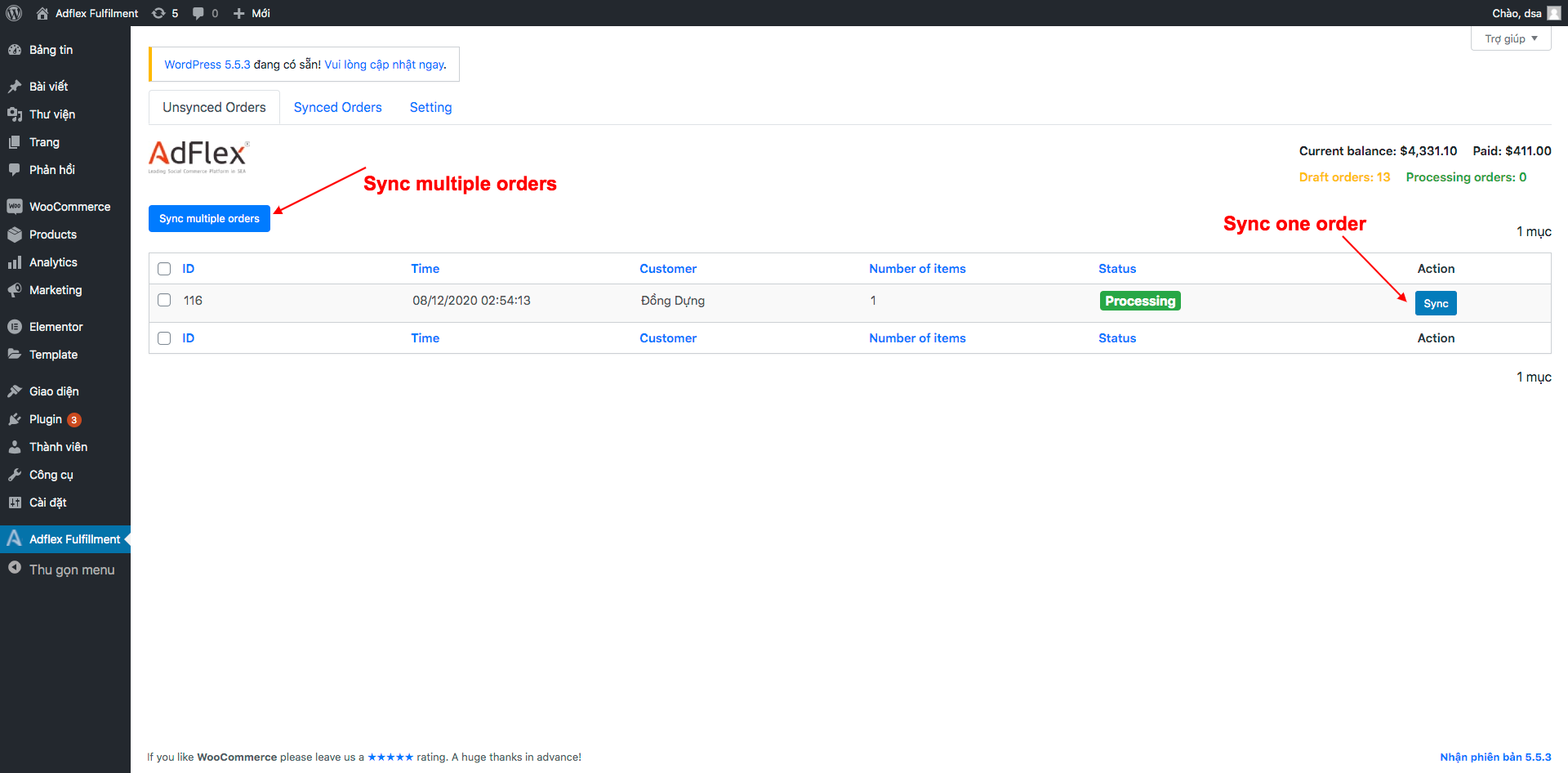Click the Công cụ wrench icon
Viewport: 1568px width, 773px height.
pos(15,475)
